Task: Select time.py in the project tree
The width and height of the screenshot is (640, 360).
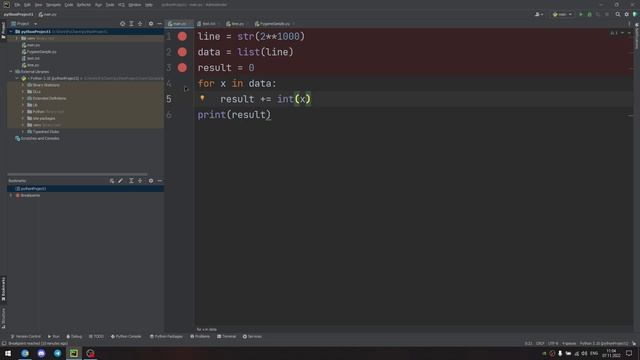Action: click(x=33, y=65)
